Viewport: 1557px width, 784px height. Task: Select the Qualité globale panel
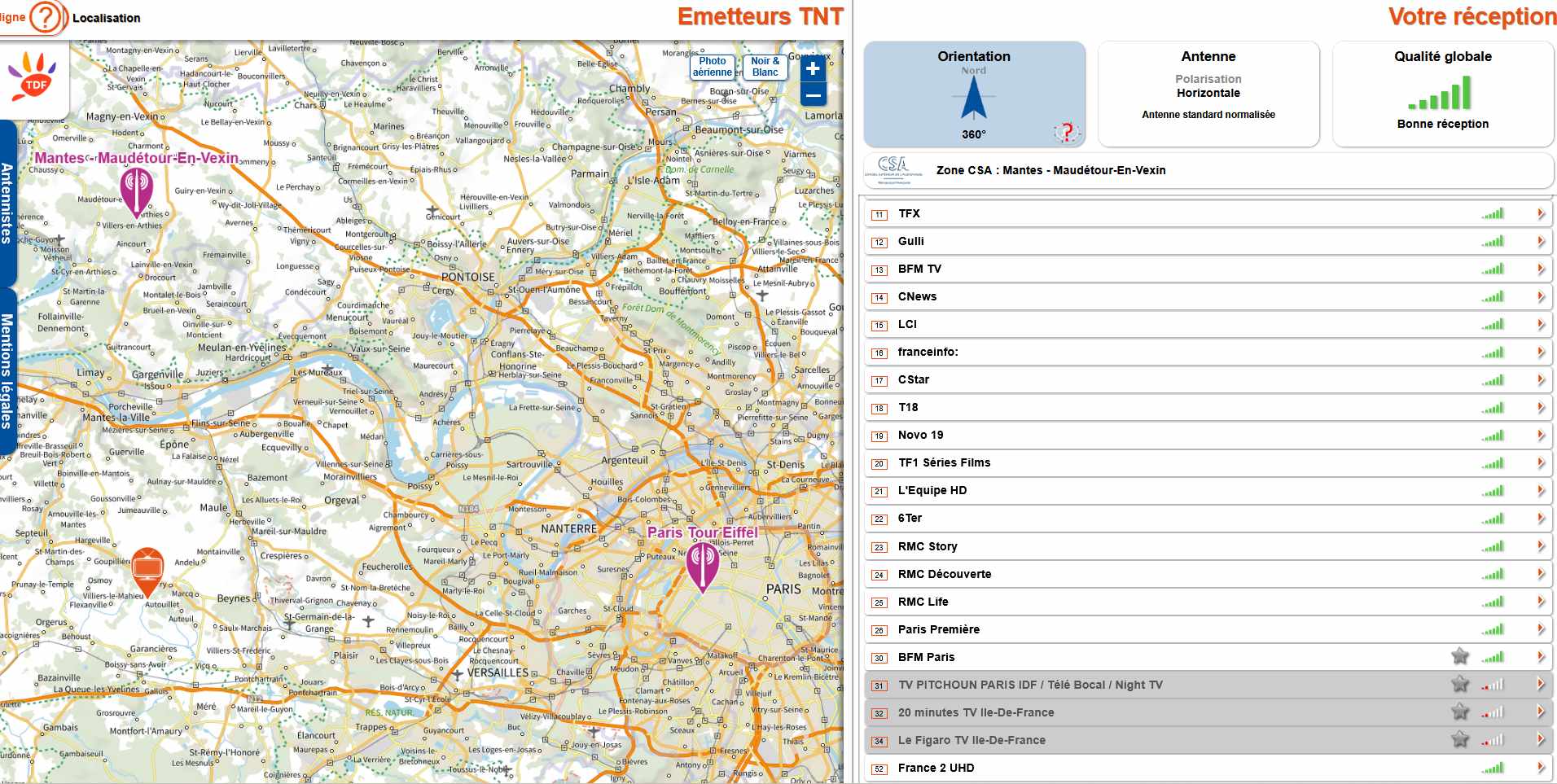pyautogui.click(x=1443, y=94)
